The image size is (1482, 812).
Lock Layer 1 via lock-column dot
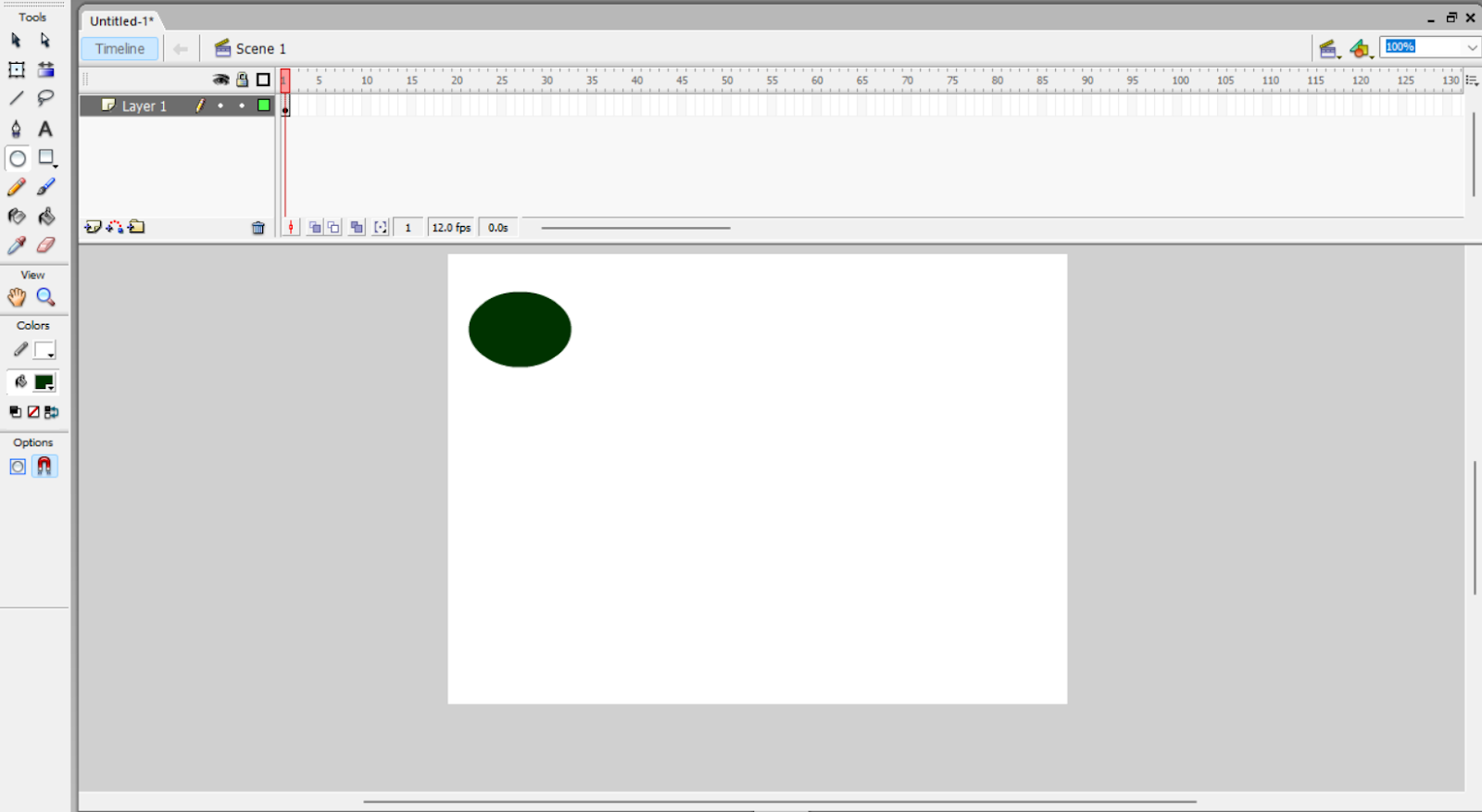point(242,106)
